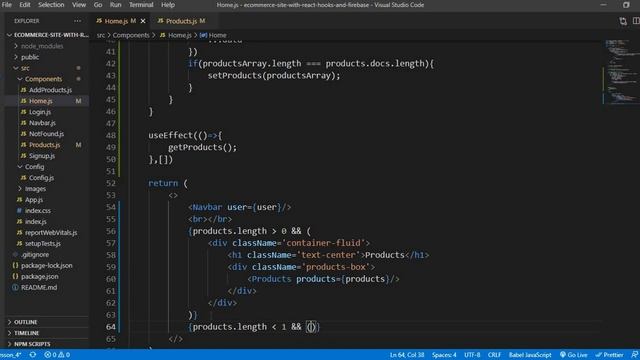Screen dimensions: 640x360
Task: Collapse the Components folder
Action: click(x=43, y=79)
